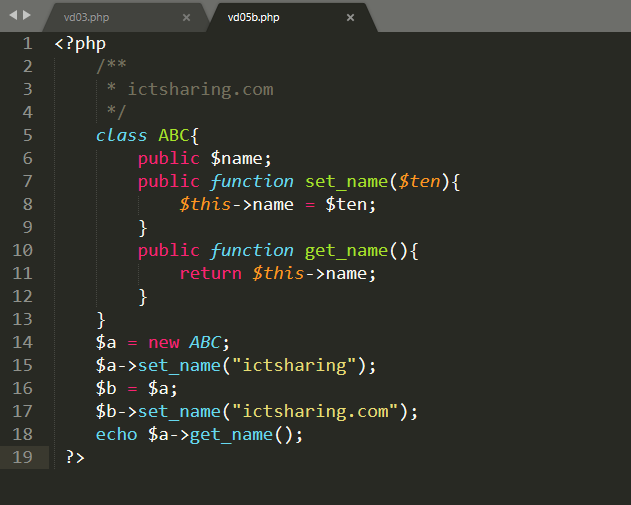Click the 'set_name' function definition on line 7
The width and height of the screenshot is (631, 505).
[346, 181]
